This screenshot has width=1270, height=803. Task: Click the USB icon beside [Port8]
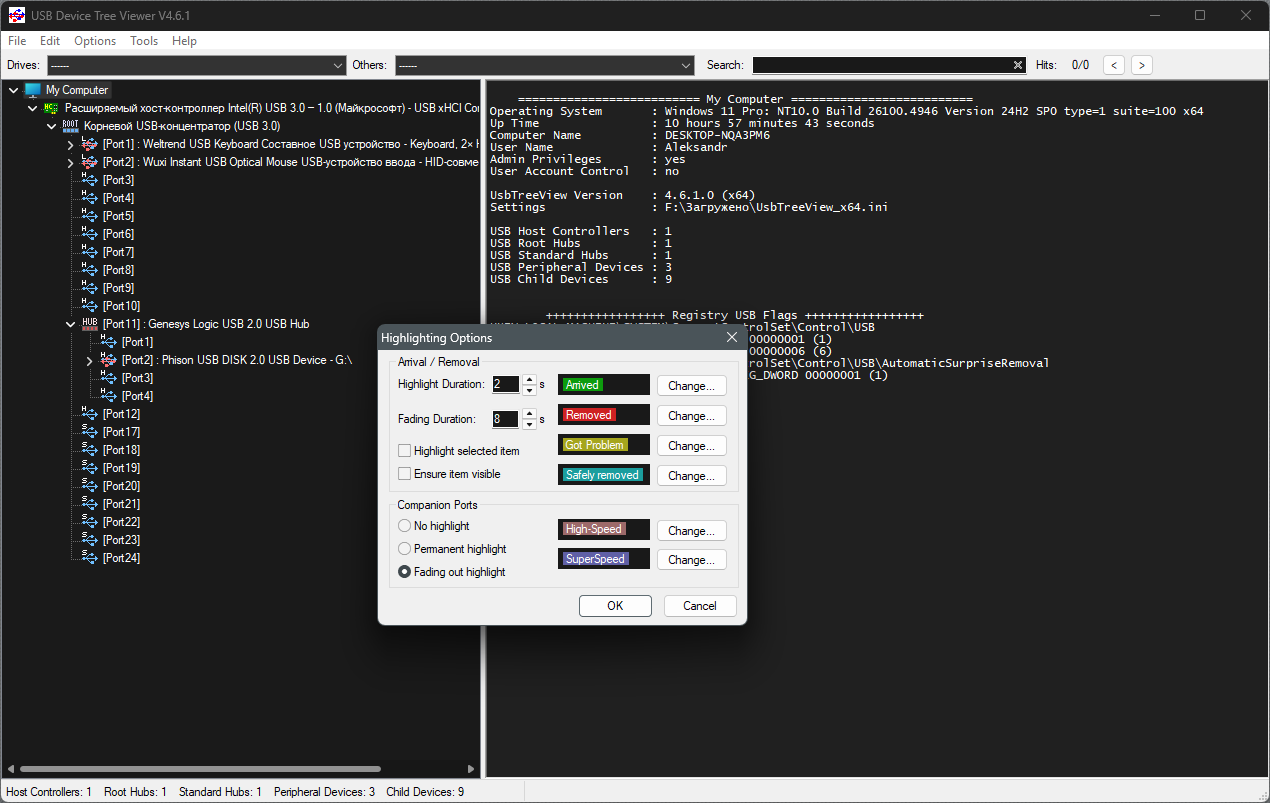pos(89,270)
